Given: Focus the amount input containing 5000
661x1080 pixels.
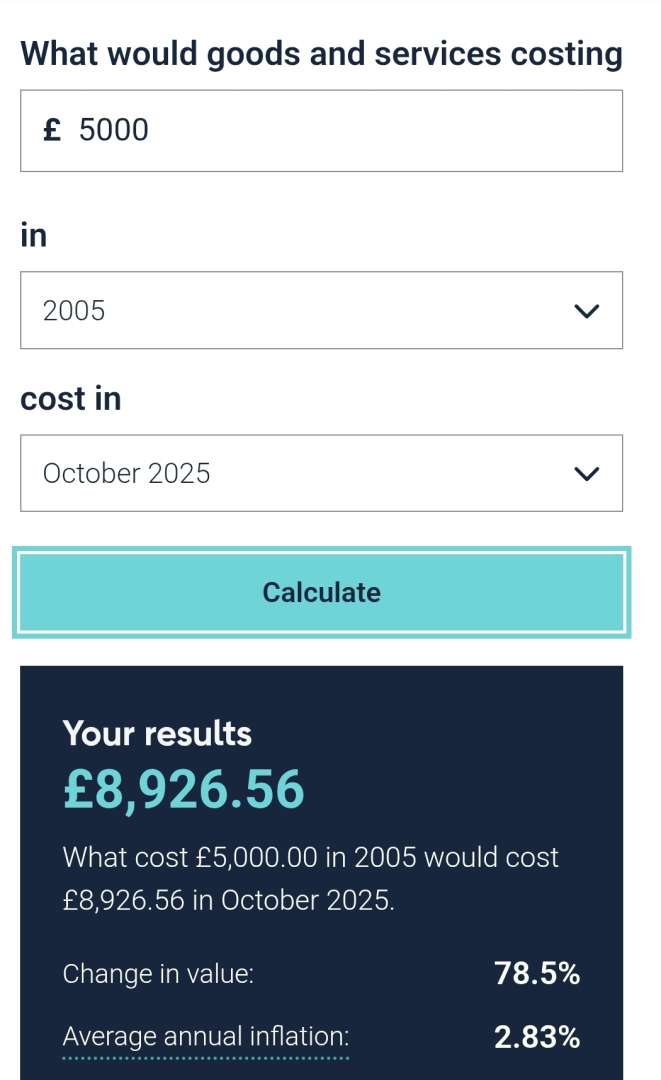Looking at the screenshot, I should pyautogui.click(x=340, y=130).
